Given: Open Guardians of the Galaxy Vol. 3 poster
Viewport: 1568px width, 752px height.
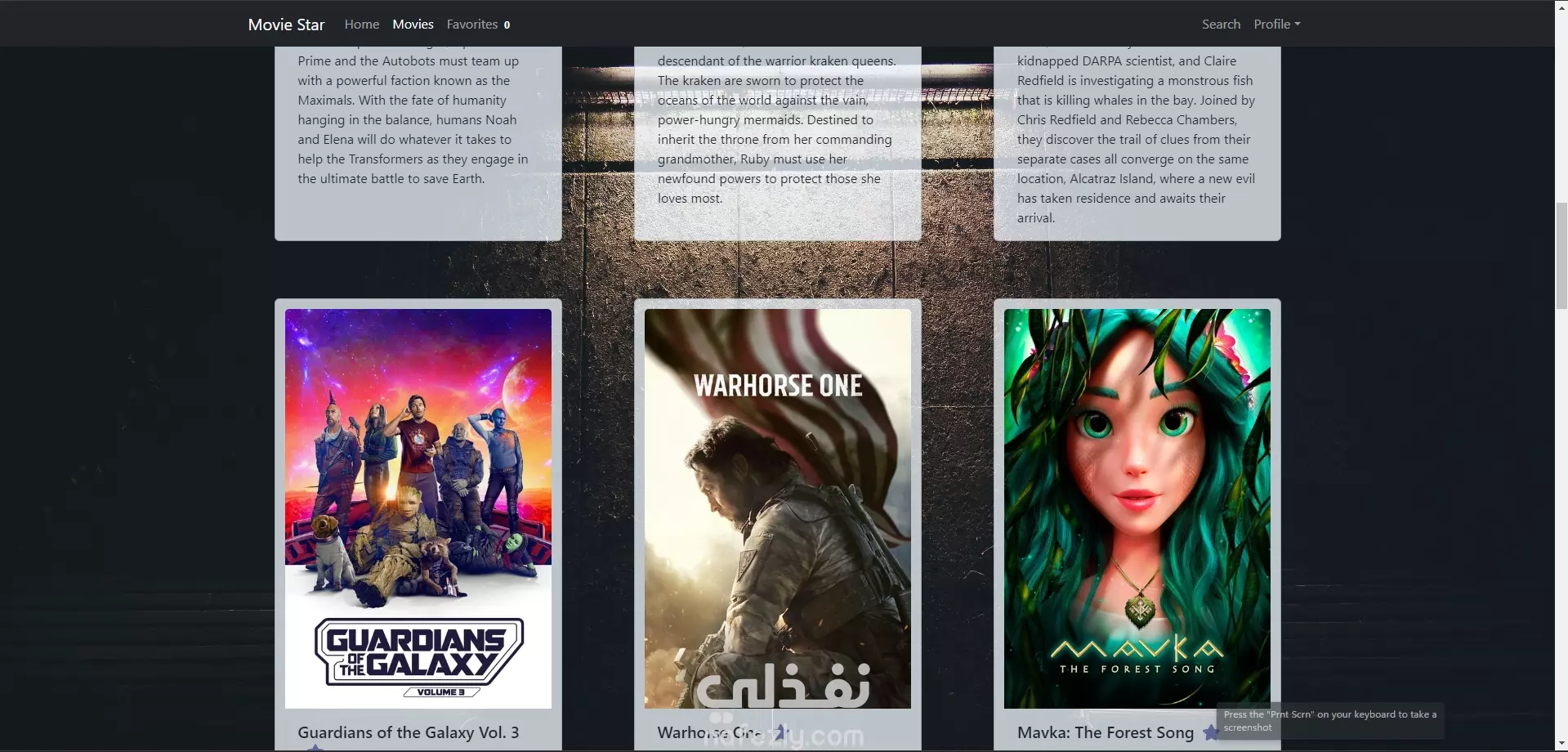Looking at the screenshot, I should [x=418, y=508].
